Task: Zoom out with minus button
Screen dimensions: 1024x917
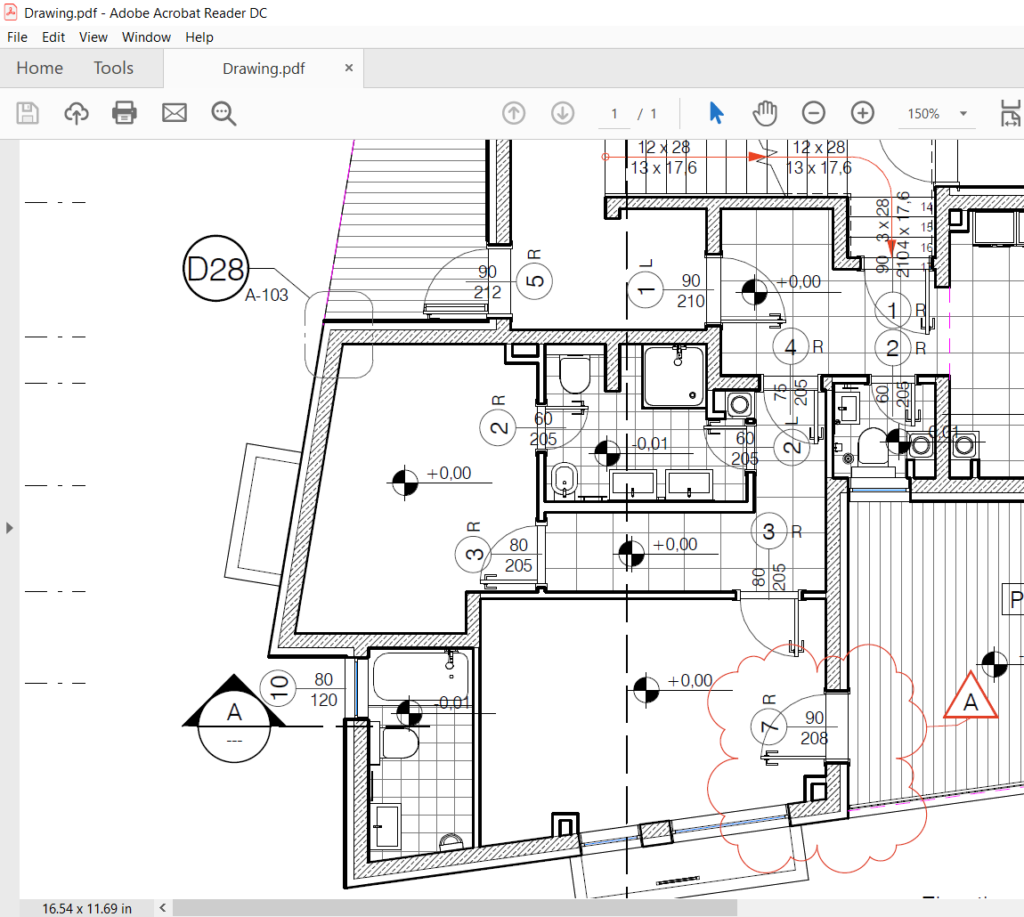Action: tap(814, 113)
